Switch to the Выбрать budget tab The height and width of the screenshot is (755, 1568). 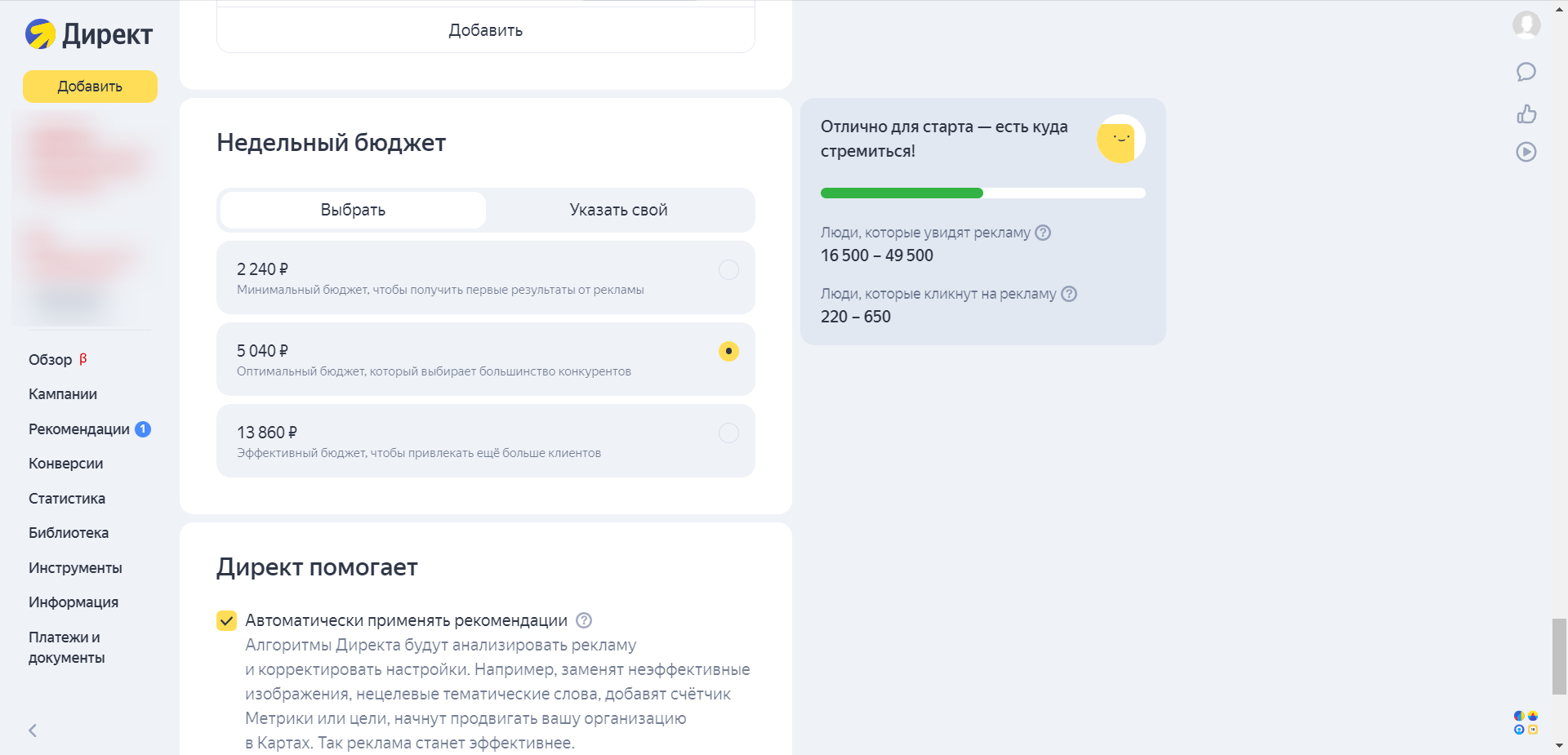click(353, 210)
